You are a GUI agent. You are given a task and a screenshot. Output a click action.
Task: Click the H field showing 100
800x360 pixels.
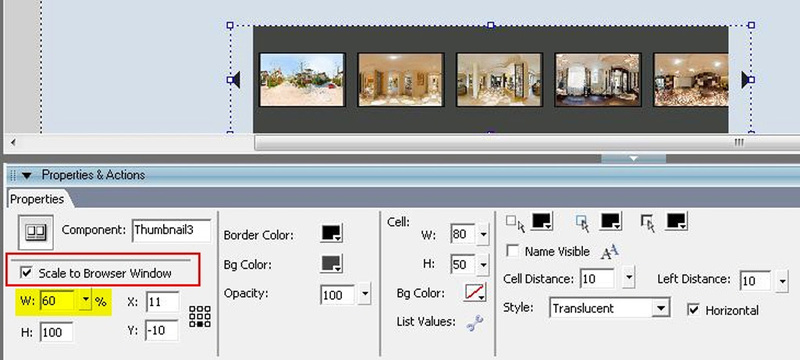coord(57,332)
